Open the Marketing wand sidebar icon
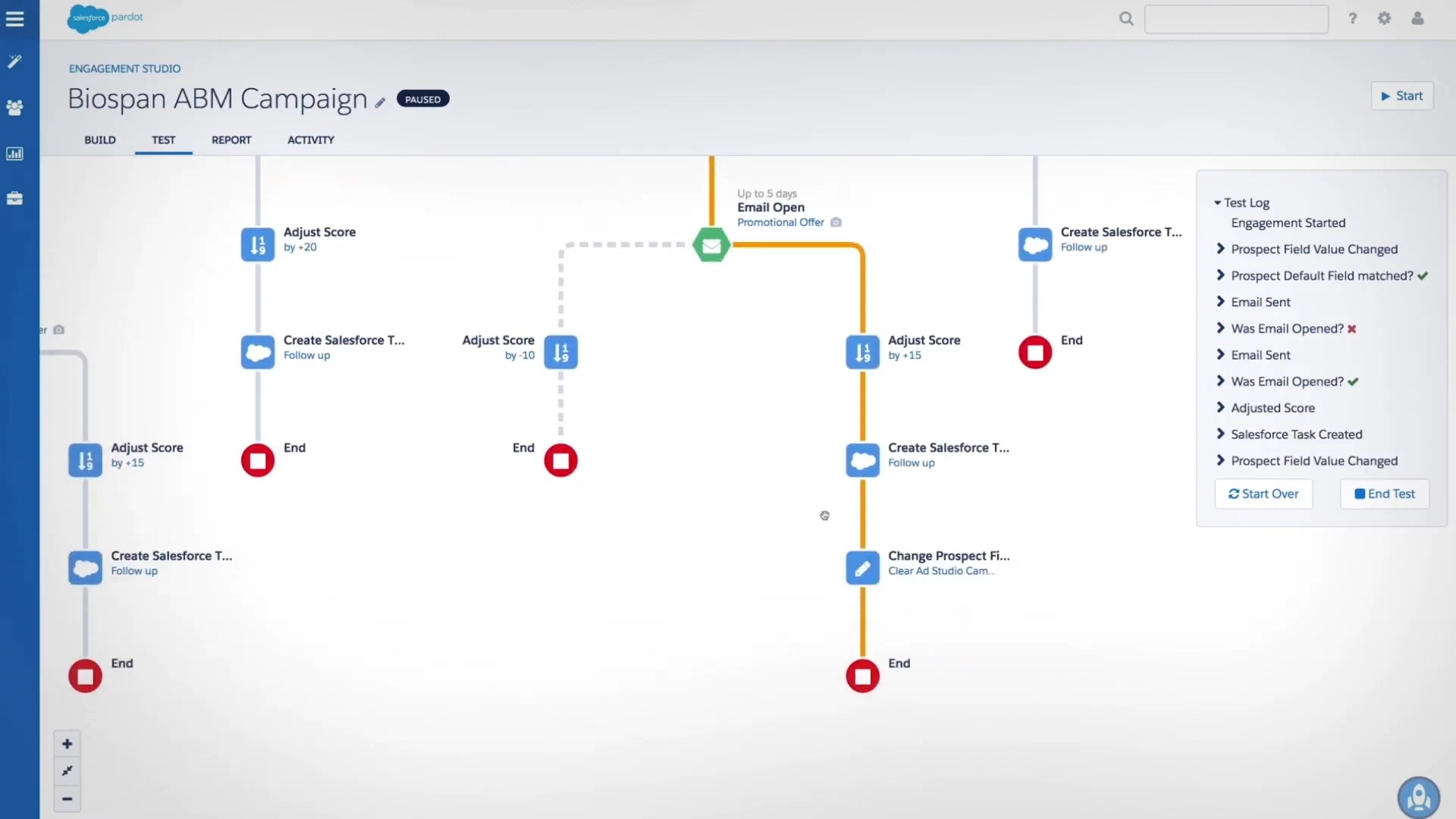 (14, 61)
